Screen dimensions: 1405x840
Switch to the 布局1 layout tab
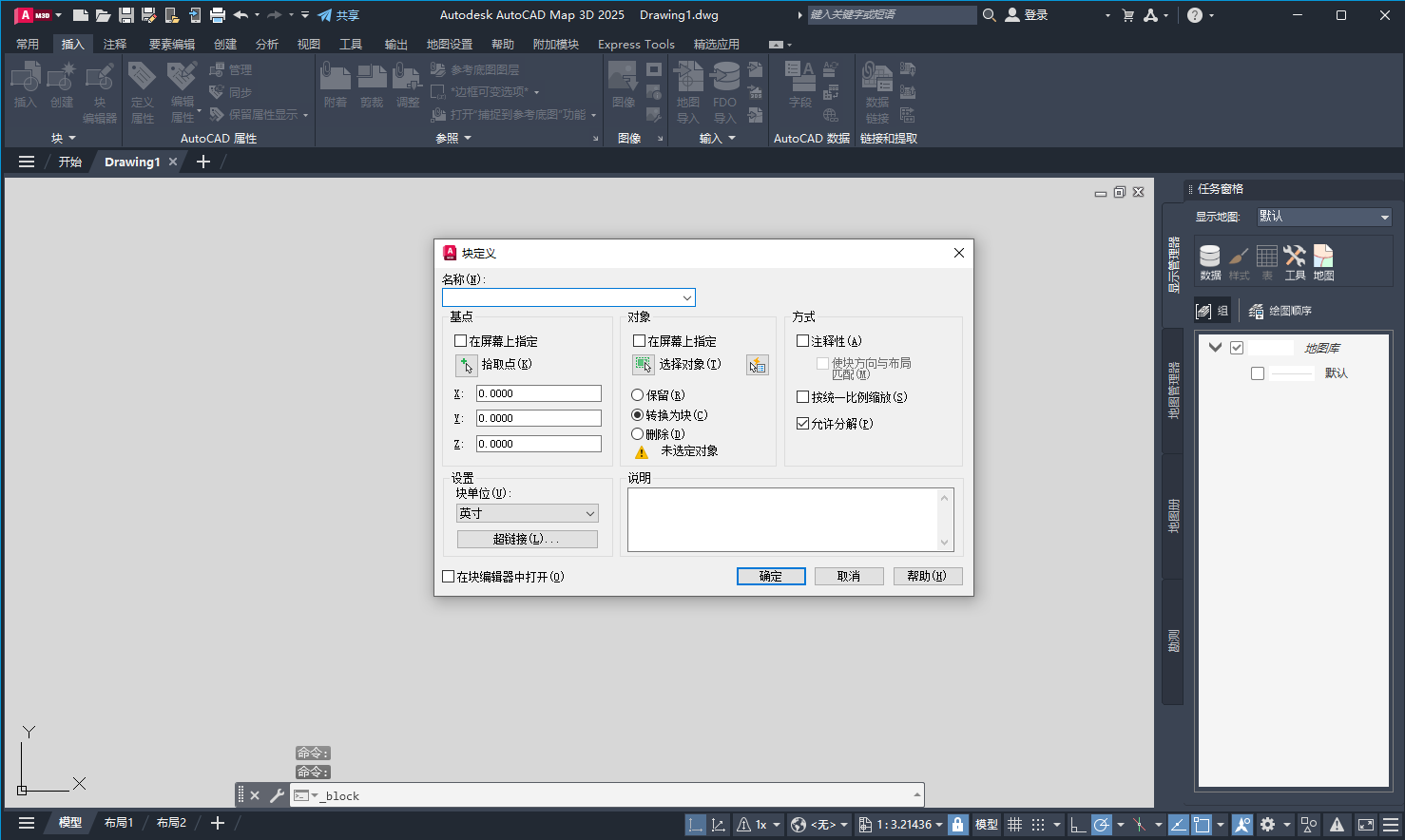[x=118, y=822]
